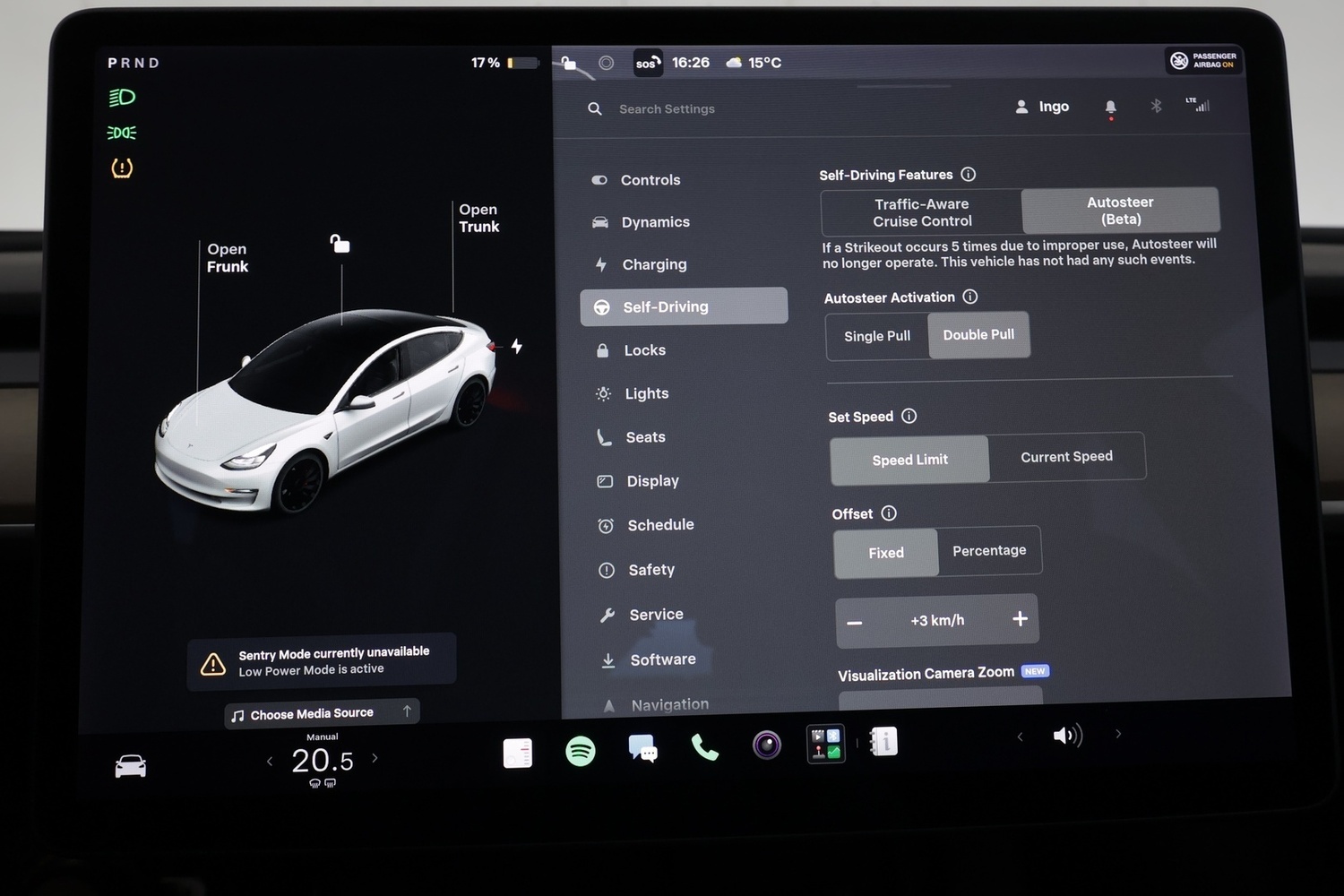The width and height of the screenshot is (1344, 896).
Task: Tap the charge port lightning icon
Action: tap(517, 346)
